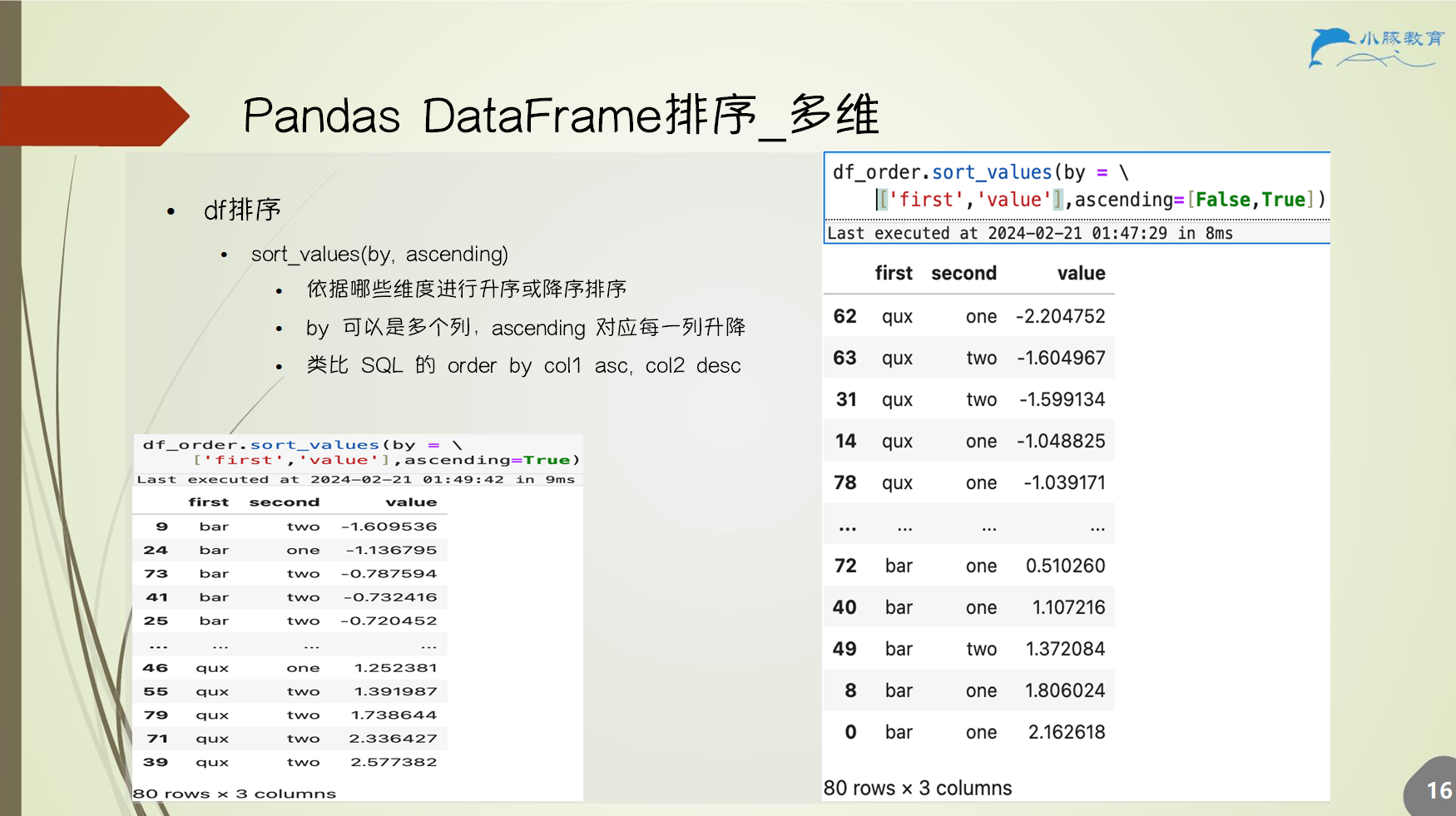Click value -0.732416 in left table
The image size is (1456, 816).
coord(390,597)
